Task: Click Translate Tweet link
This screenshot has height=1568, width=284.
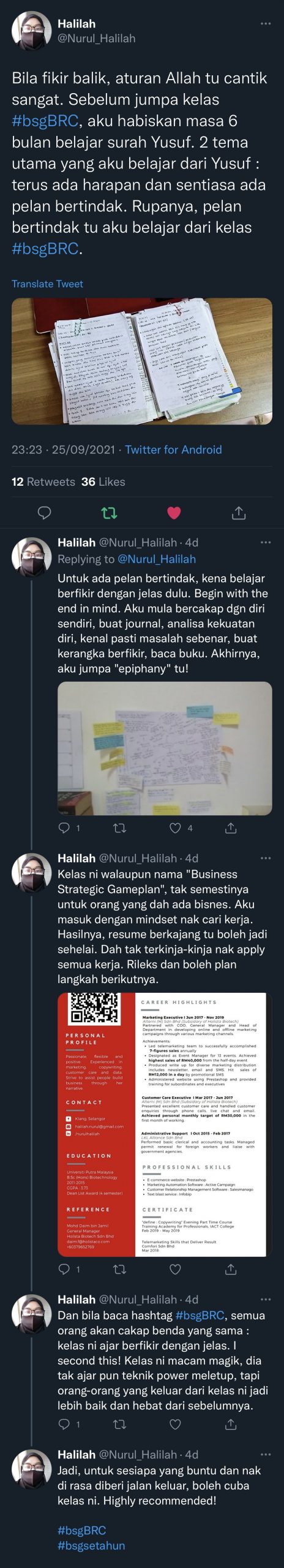Action: 47,284
